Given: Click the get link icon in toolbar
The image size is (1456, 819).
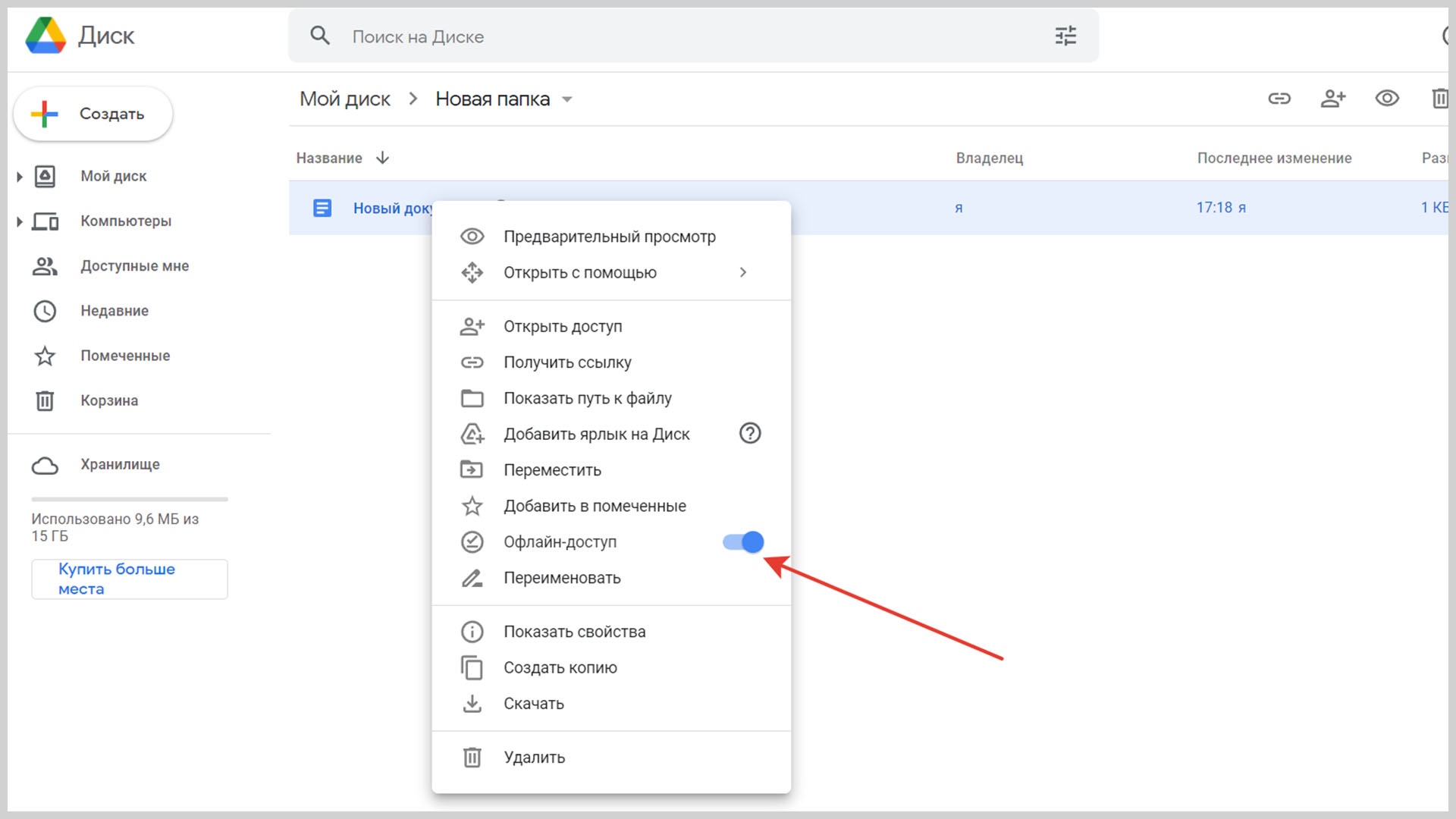Looking at the screenshot, I should point(1279,99).
